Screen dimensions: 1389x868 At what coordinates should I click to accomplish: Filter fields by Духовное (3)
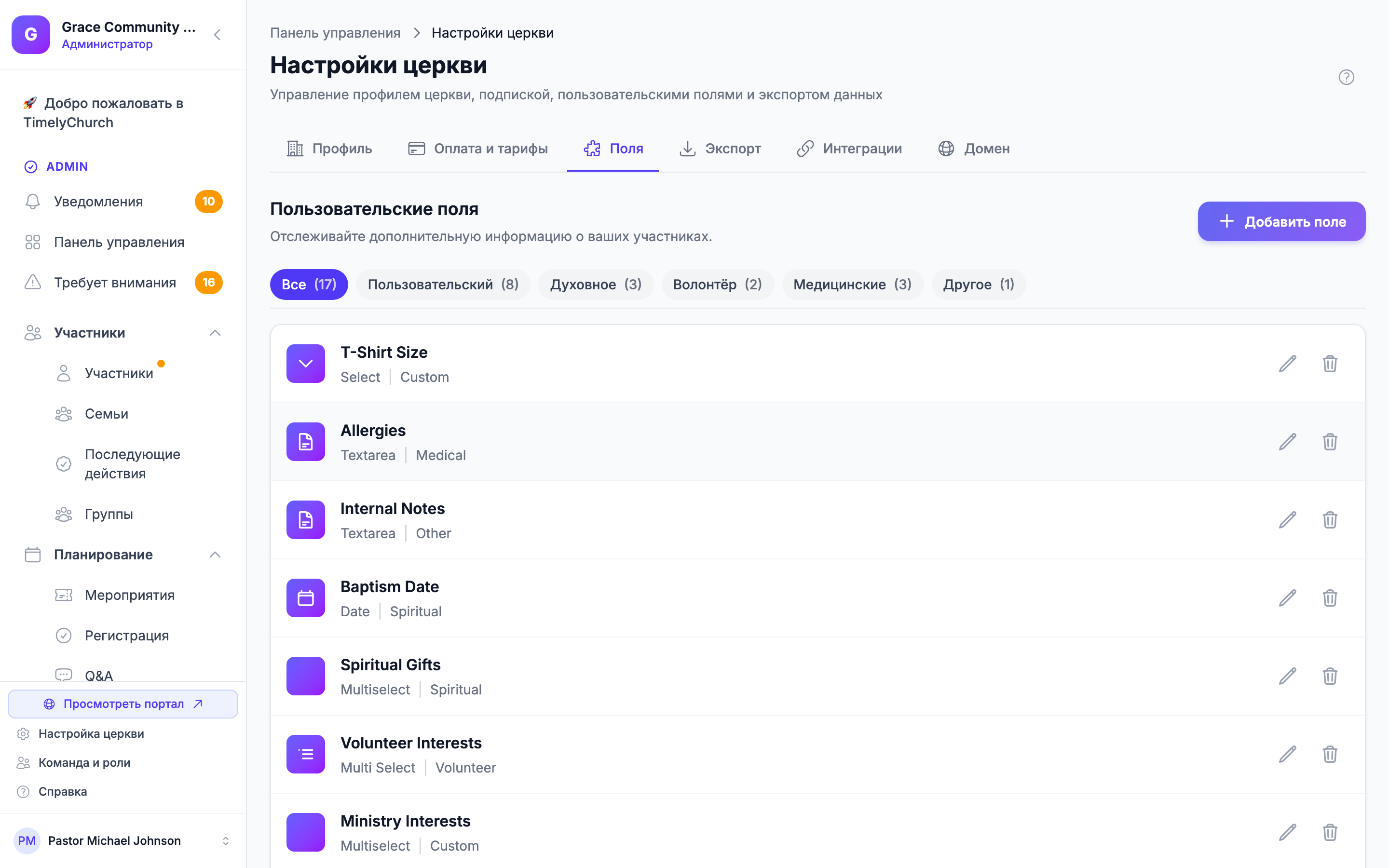click(596, 284)
